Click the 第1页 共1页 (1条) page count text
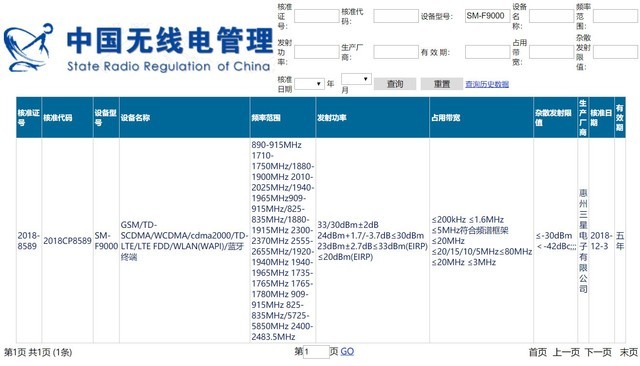Viewport: 640px width, 366px height. pyautogui.click(x=38, y=352)
